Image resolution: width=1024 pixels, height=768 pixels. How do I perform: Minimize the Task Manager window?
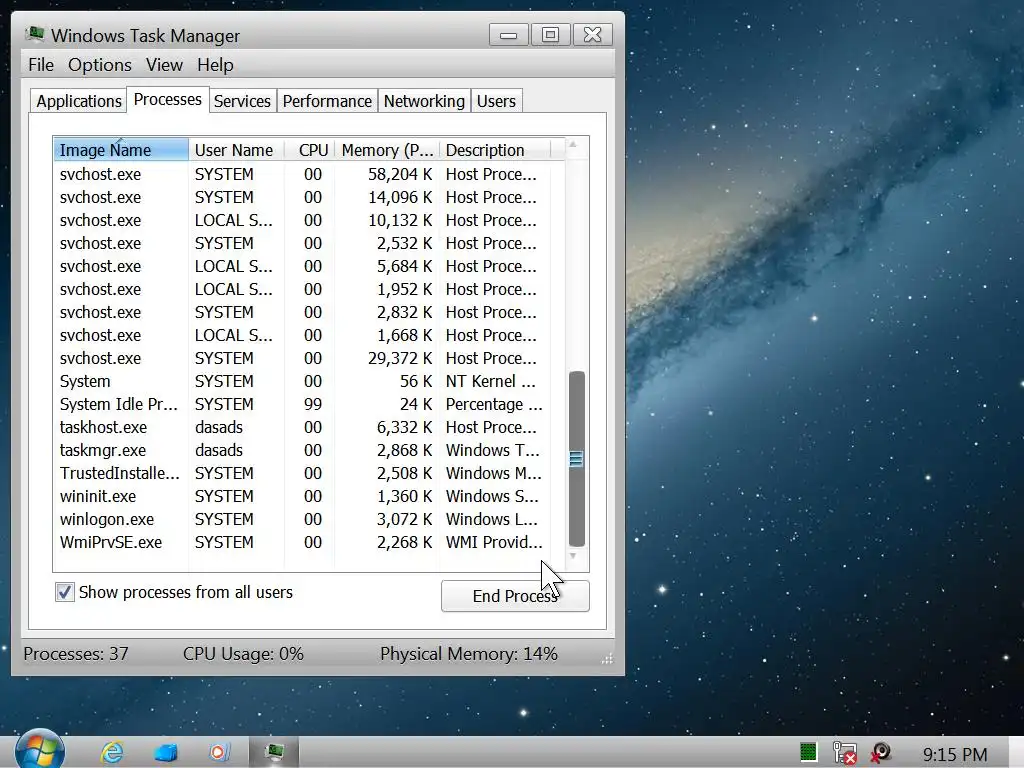point(509,35)
